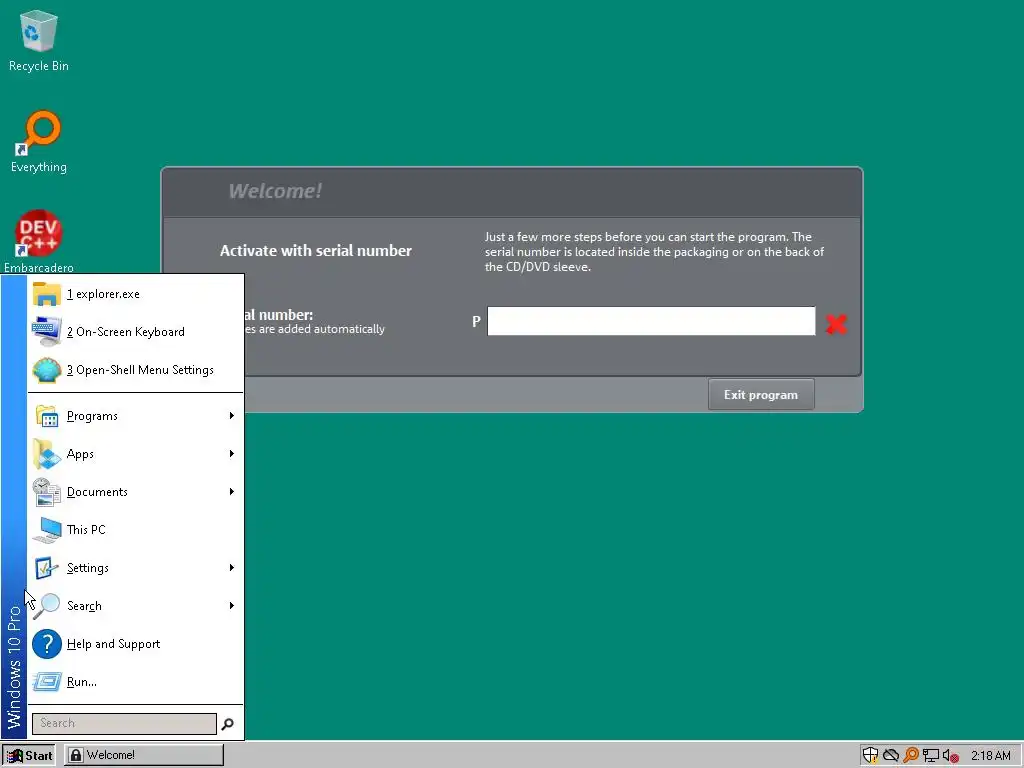Open 3 Open-Shell Menu Settings entry

point(135,370)
